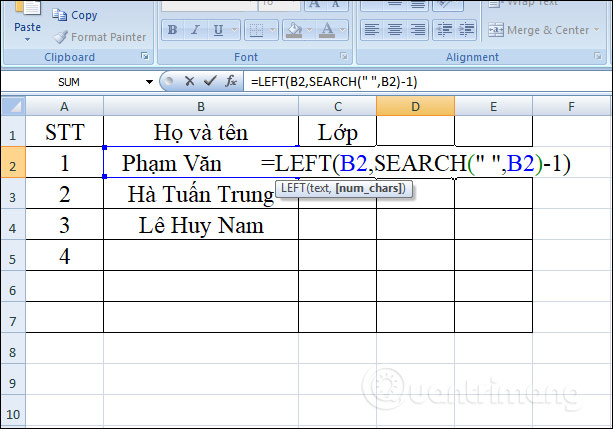This screenshot has width=613, height=429.
Task: Align text right
Action: click(x=418, y=30)
